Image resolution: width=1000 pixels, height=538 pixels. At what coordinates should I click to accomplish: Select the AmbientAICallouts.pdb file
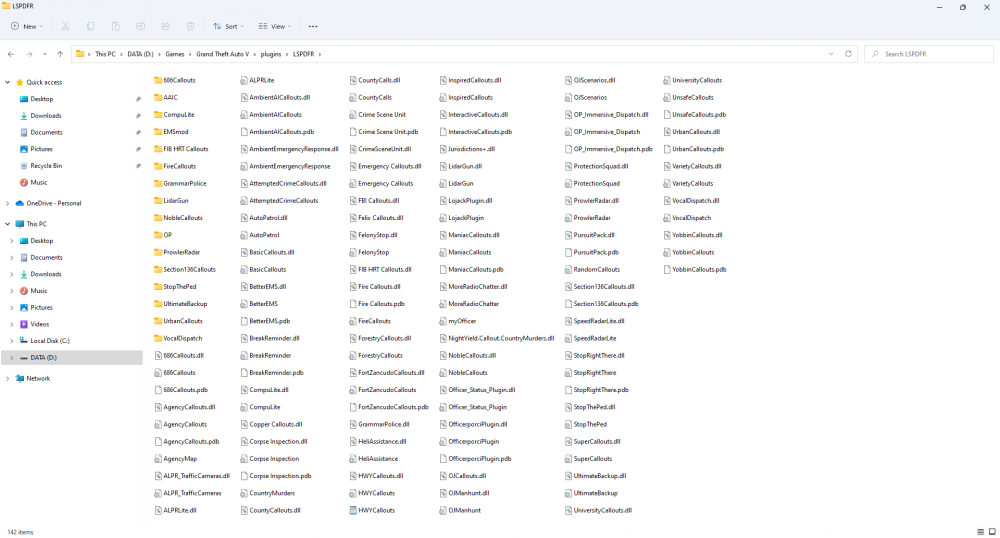[277, 132]
